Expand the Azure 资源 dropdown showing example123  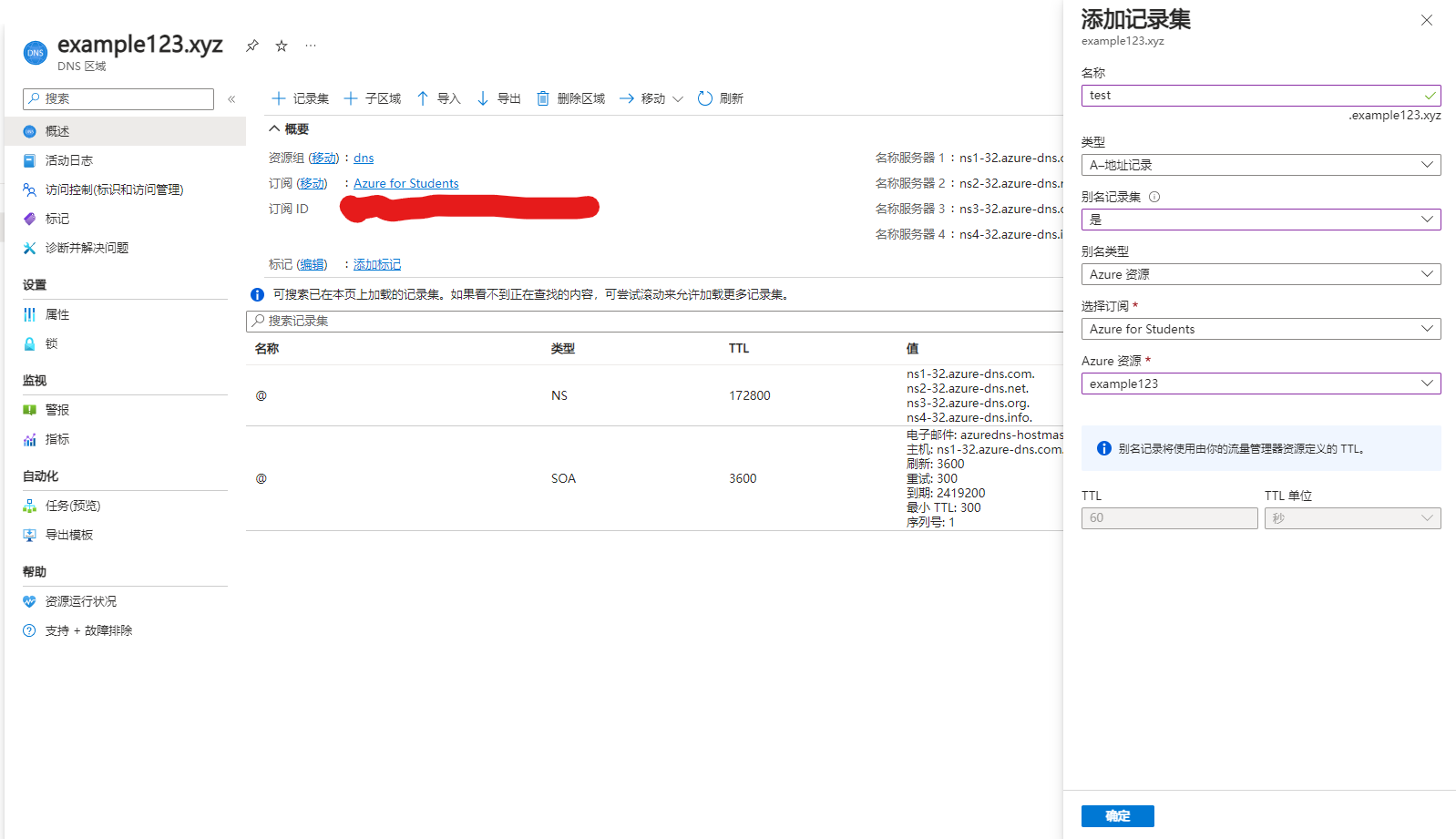coord(1260,384)
